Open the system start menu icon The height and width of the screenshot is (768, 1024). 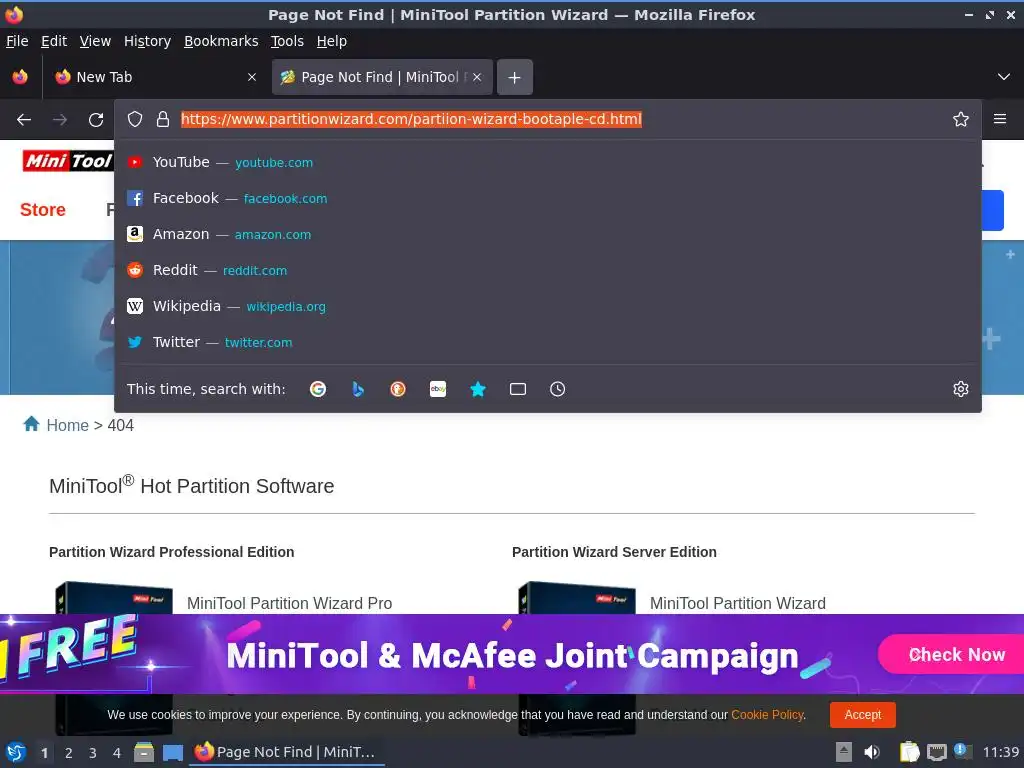[x=16, y=752]
